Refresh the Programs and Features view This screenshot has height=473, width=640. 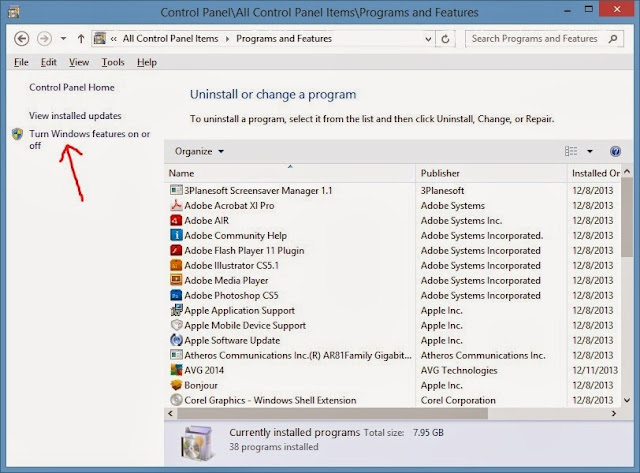click(445, 39)
